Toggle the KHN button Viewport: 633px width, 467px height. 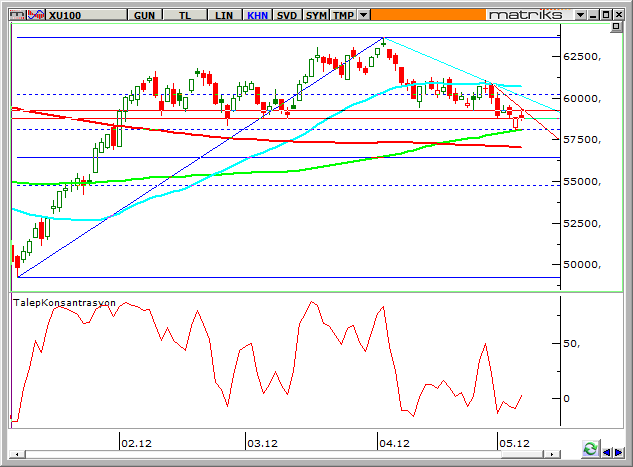257,15
